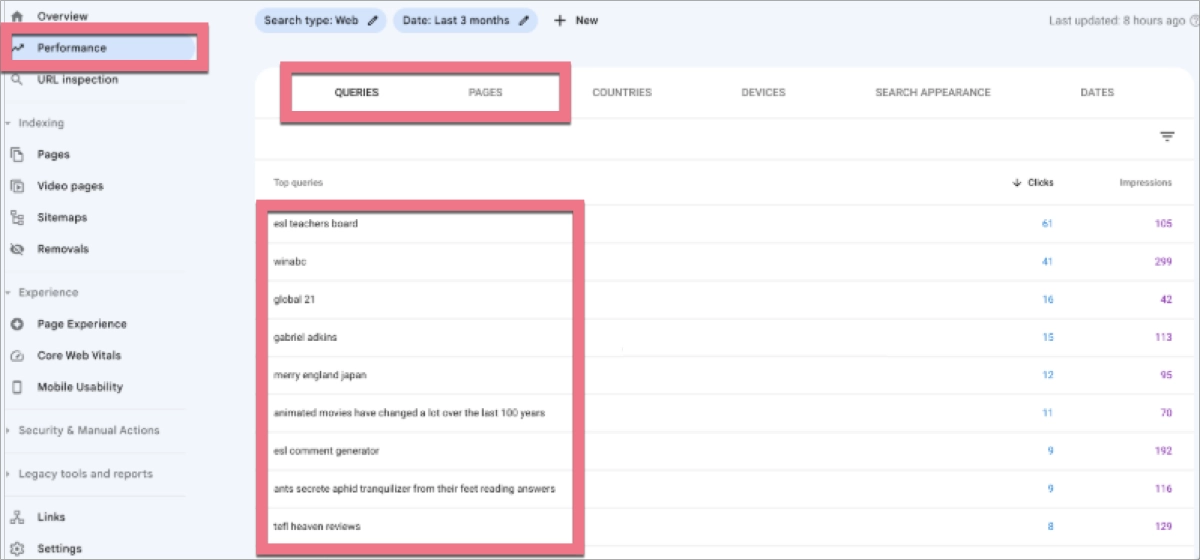This screenshot has width=1200, height=560.
Task: Click the Clicks sort arrow icon
Action: [1017, 183]
